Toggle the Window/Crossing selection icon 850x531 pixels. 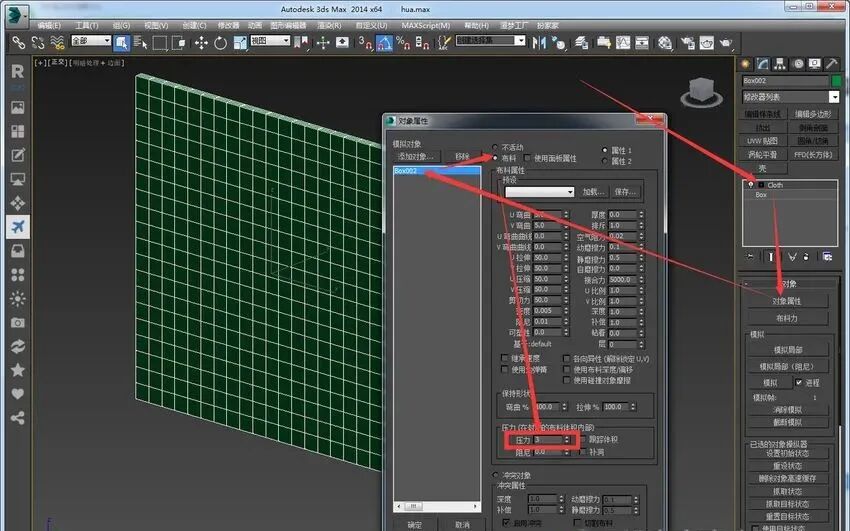click(x=178, y=42)
